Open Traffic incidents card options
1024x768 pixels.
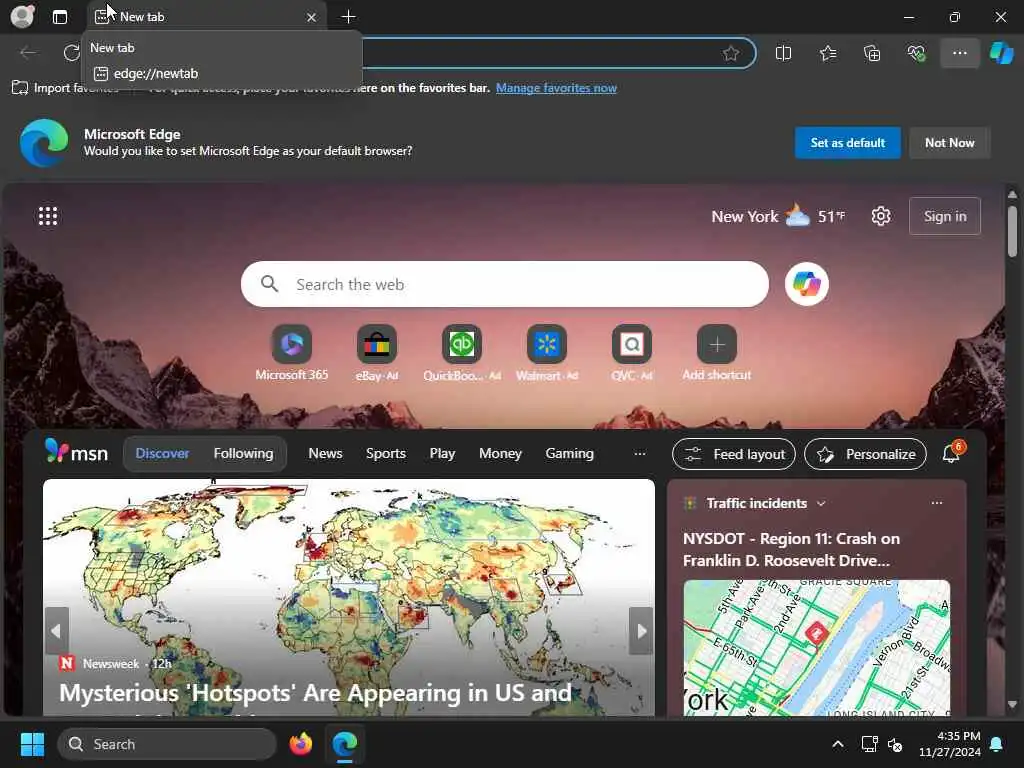(936, 503)
